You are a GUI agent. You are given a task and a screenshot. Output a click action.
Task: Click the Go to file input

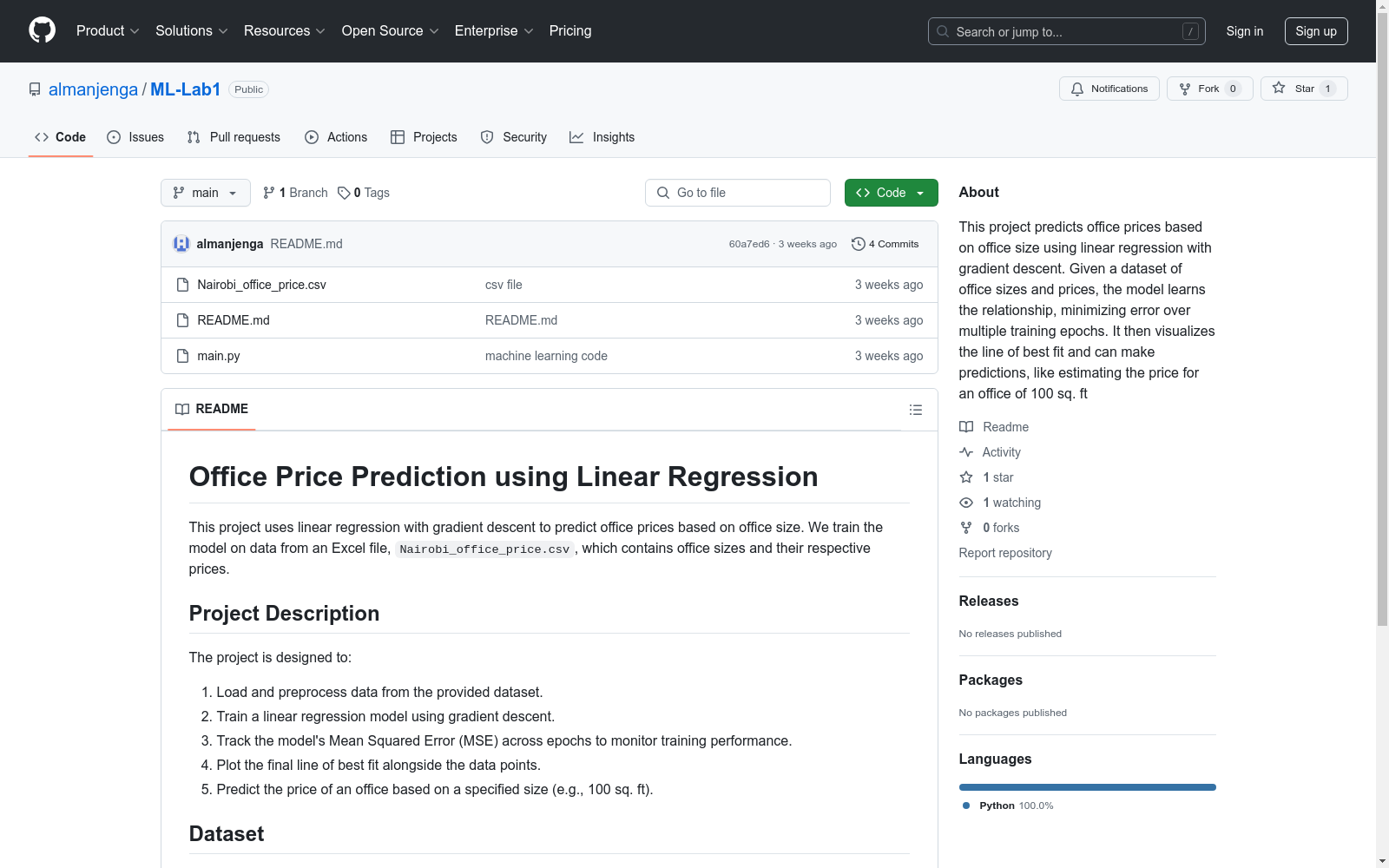pyautogui.click(x=738, y=193)
